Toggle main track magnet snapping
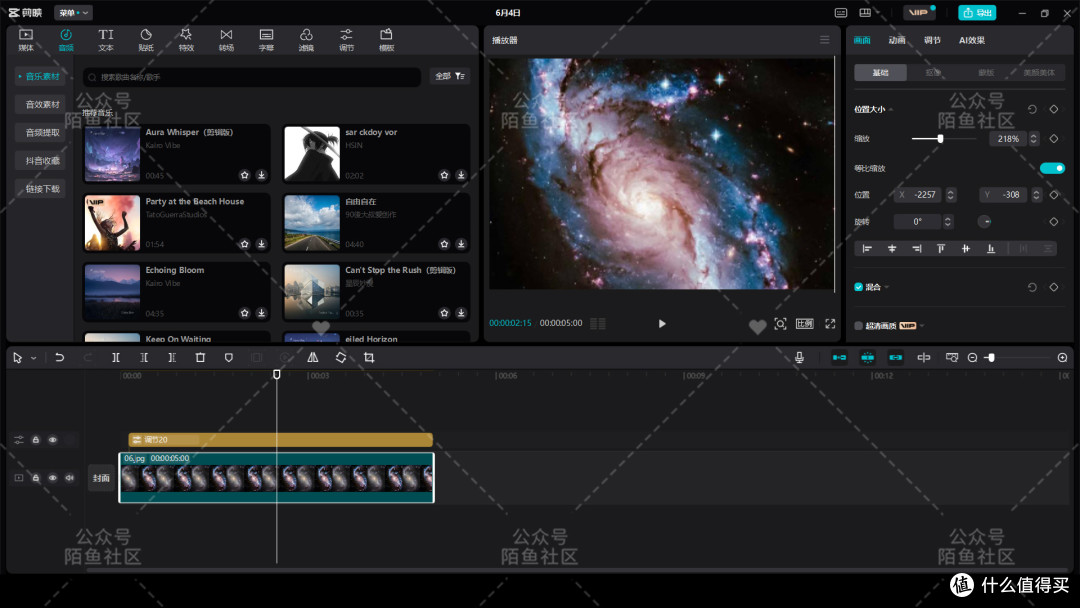Image resolution: width=1080 pixels, height=608 pixels. (x=839, y=357)
